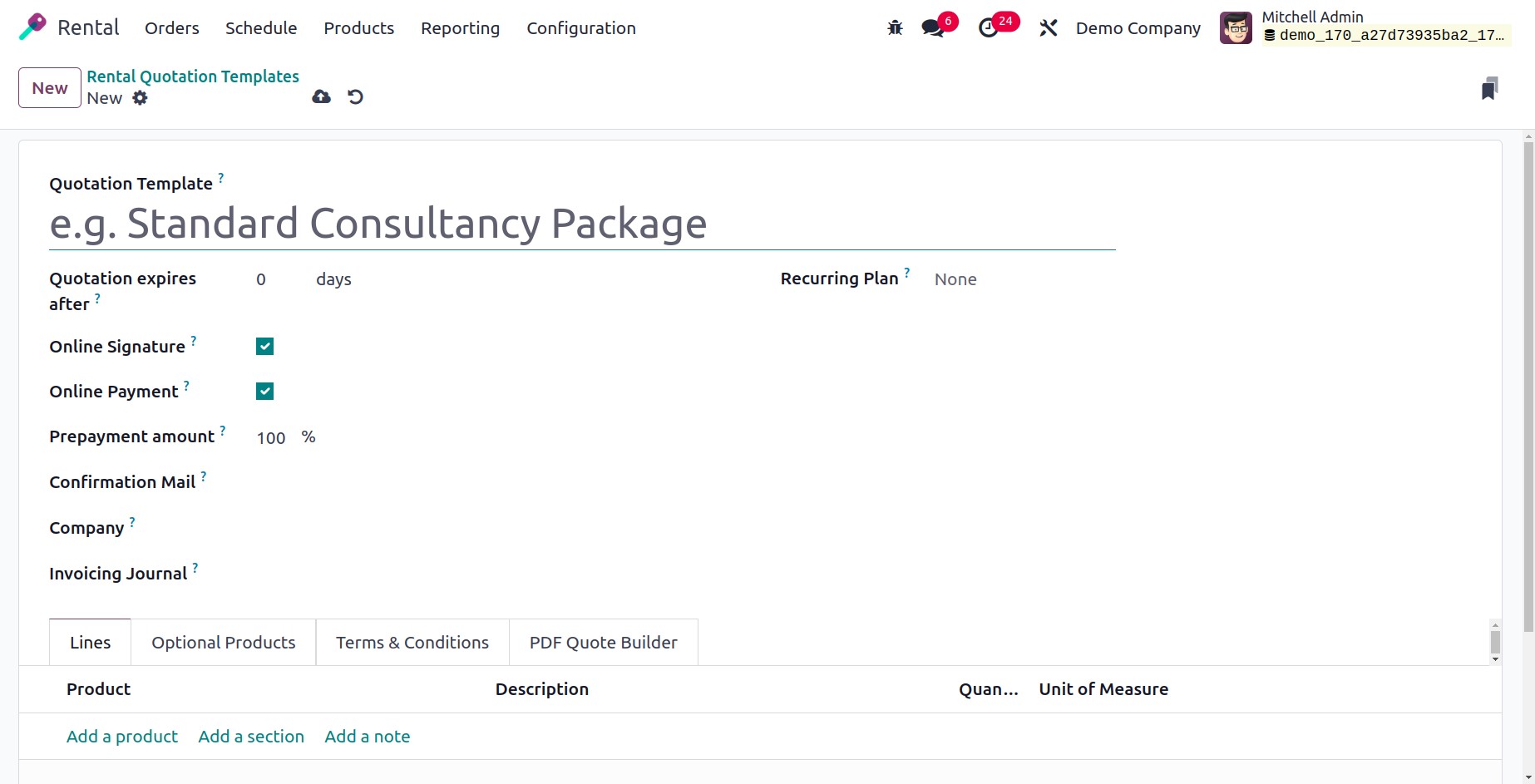Open the Configuration menu
The image size is (1535, 784).
[581, 28]
